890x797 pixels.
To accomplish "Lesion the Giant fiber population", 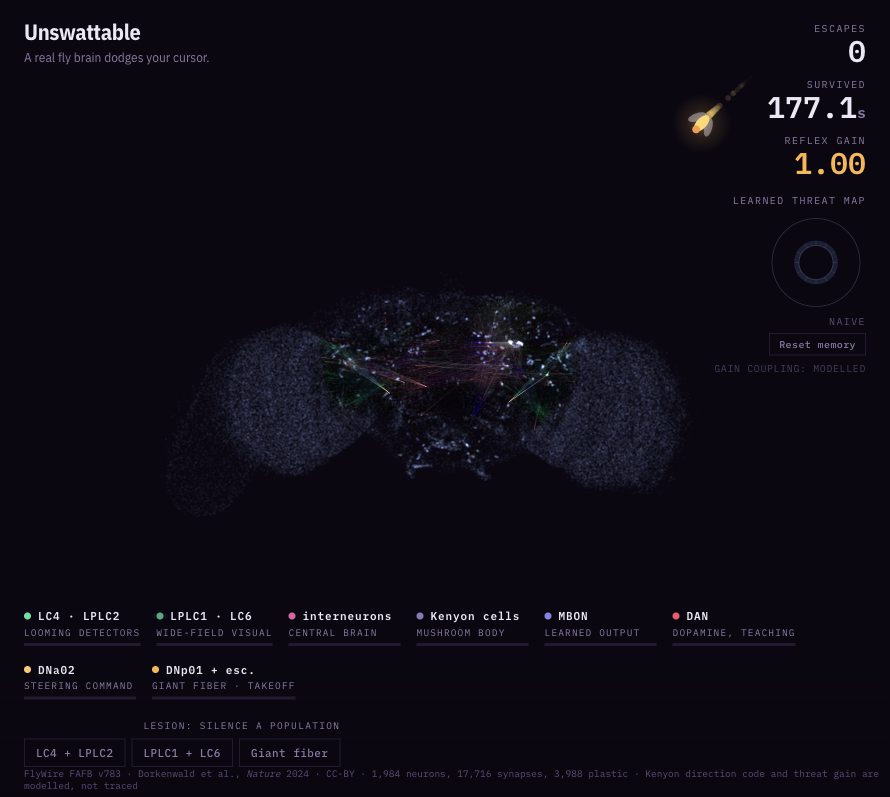I will (289, 753).
